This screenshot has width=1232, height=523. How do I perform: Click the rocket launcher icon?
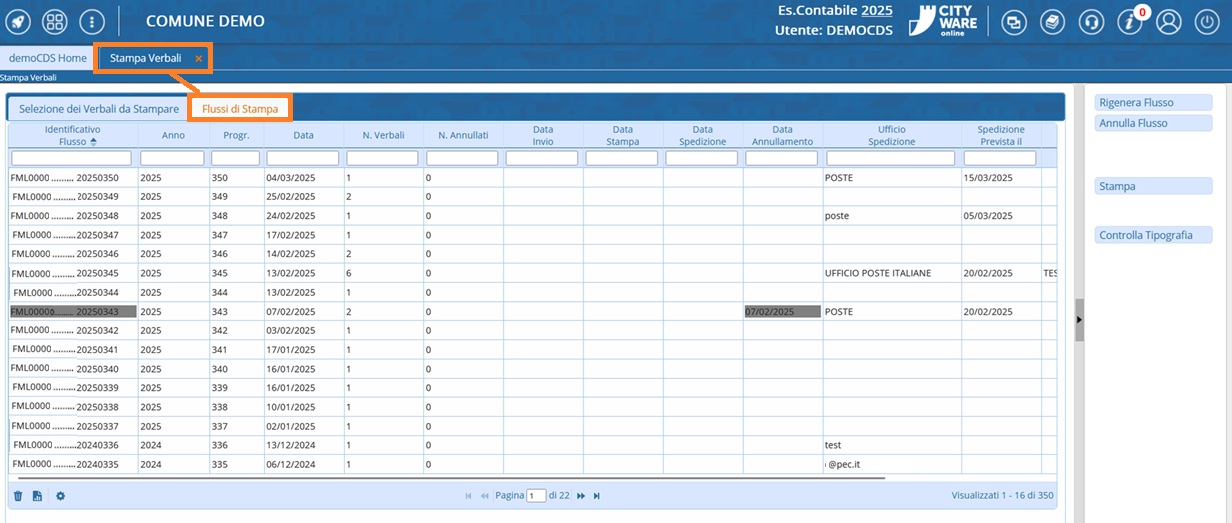[x=19, y=21]
